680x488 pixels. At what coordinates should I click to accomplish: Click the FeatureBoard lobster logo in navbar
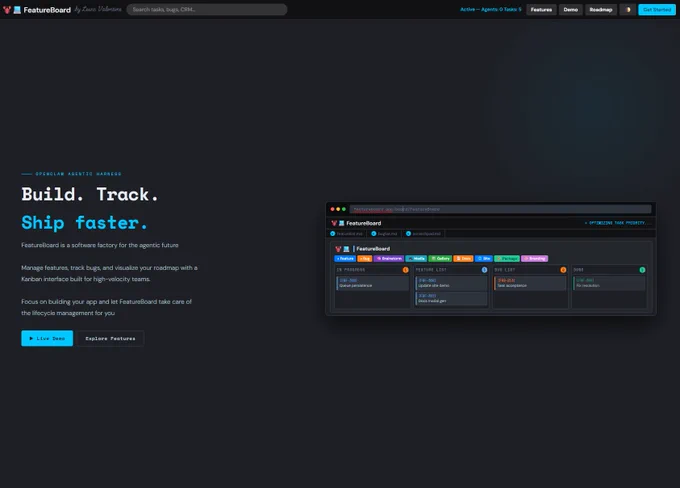[x=7, y=10]
